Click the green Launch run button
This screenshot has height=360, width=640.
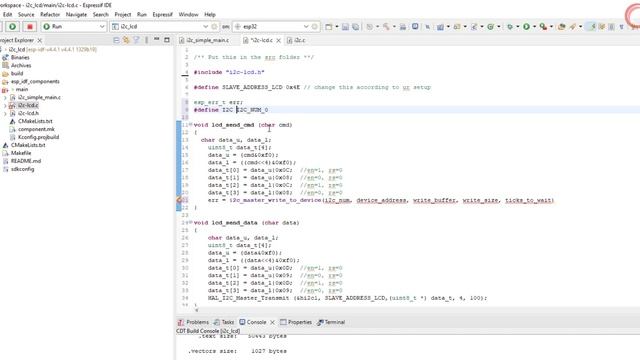[x=13, y=27]
